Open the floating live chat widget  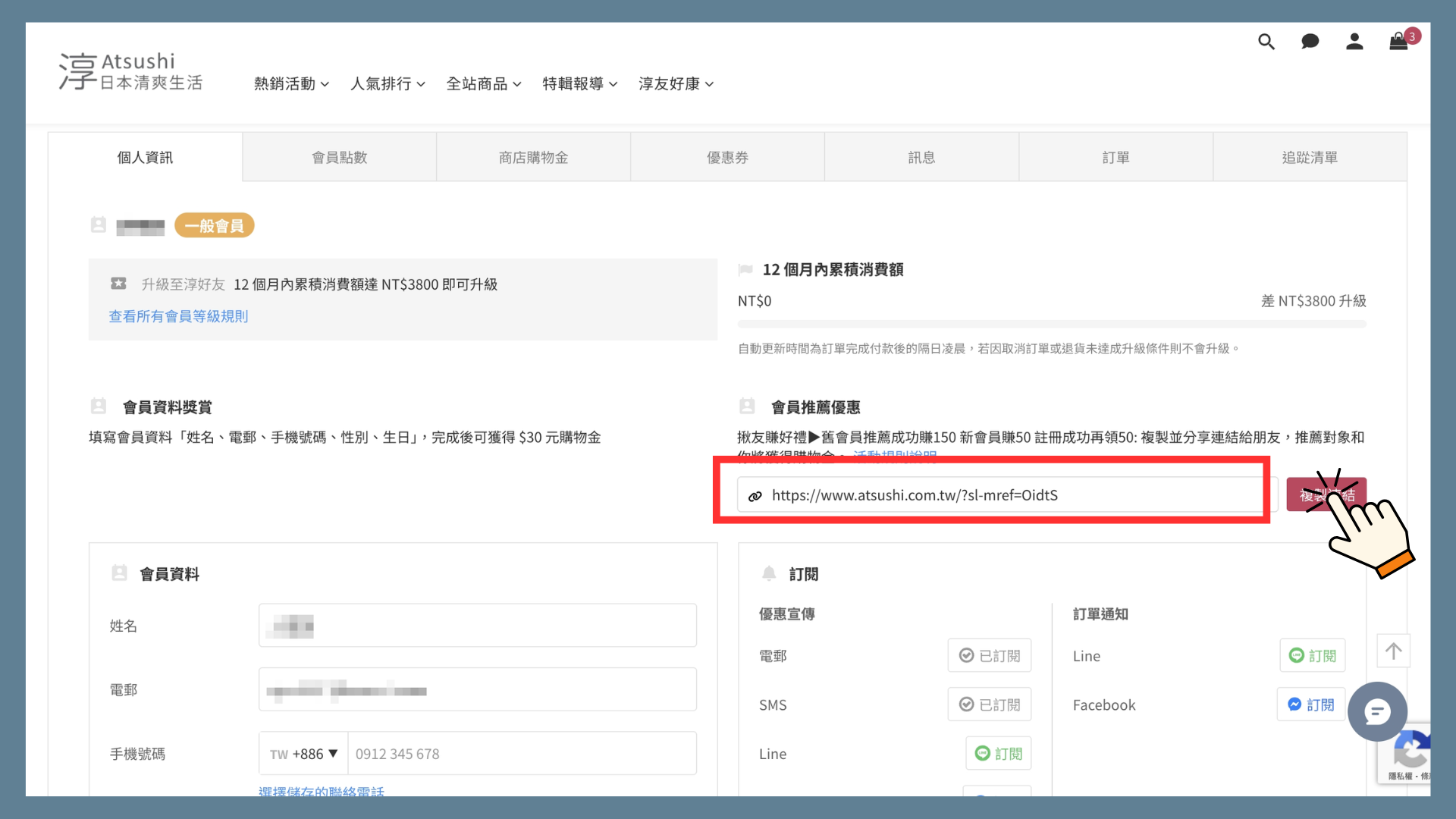click(1377, 711)
